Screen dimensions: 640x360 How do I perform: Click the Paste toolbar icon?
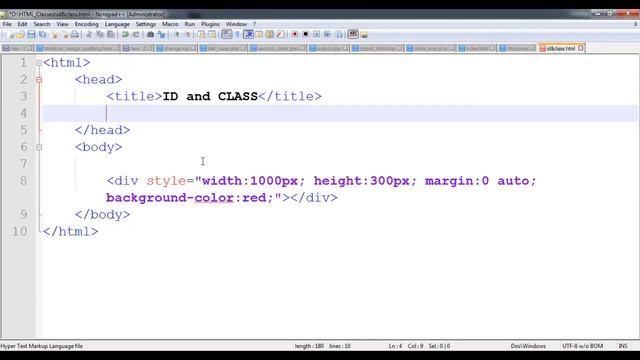[x=110, y=35]
